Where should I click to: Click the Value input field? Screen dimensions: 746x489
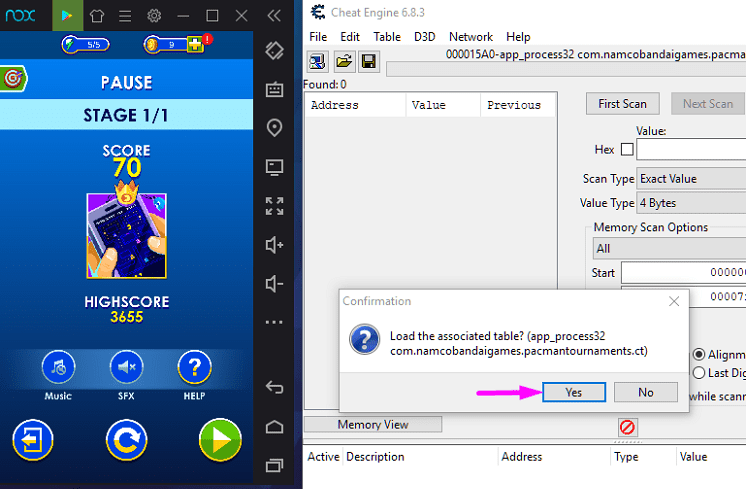click(691, 149)
